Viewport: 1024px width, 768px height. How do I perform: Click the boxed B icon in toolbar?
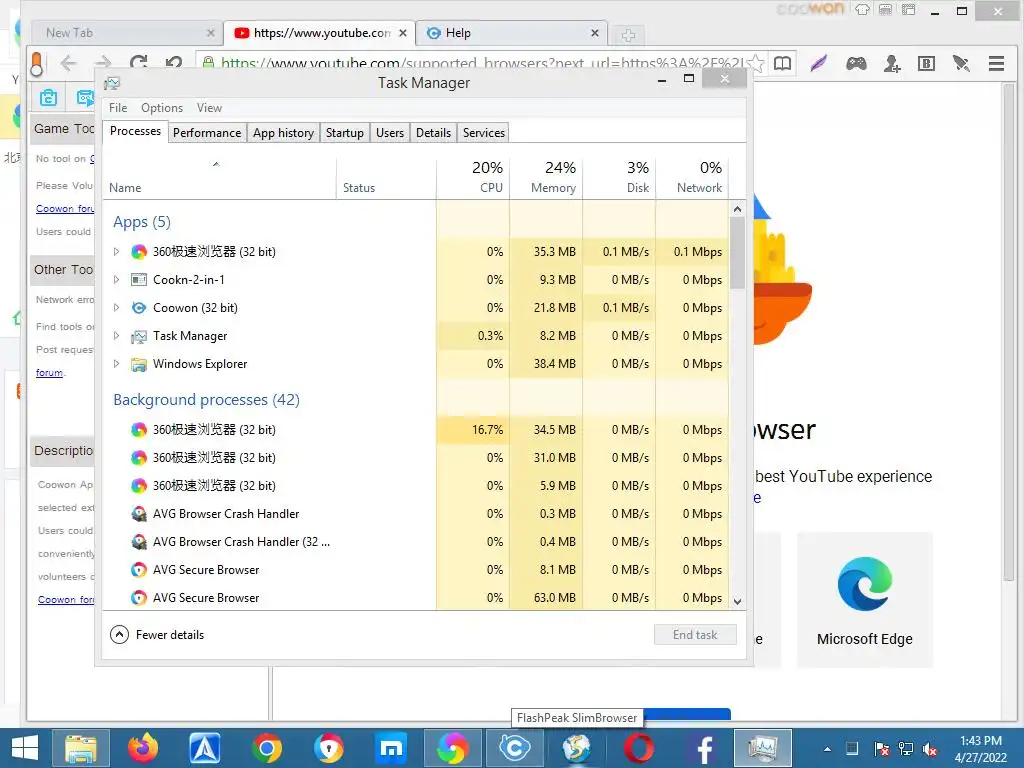tap(926, 63)
